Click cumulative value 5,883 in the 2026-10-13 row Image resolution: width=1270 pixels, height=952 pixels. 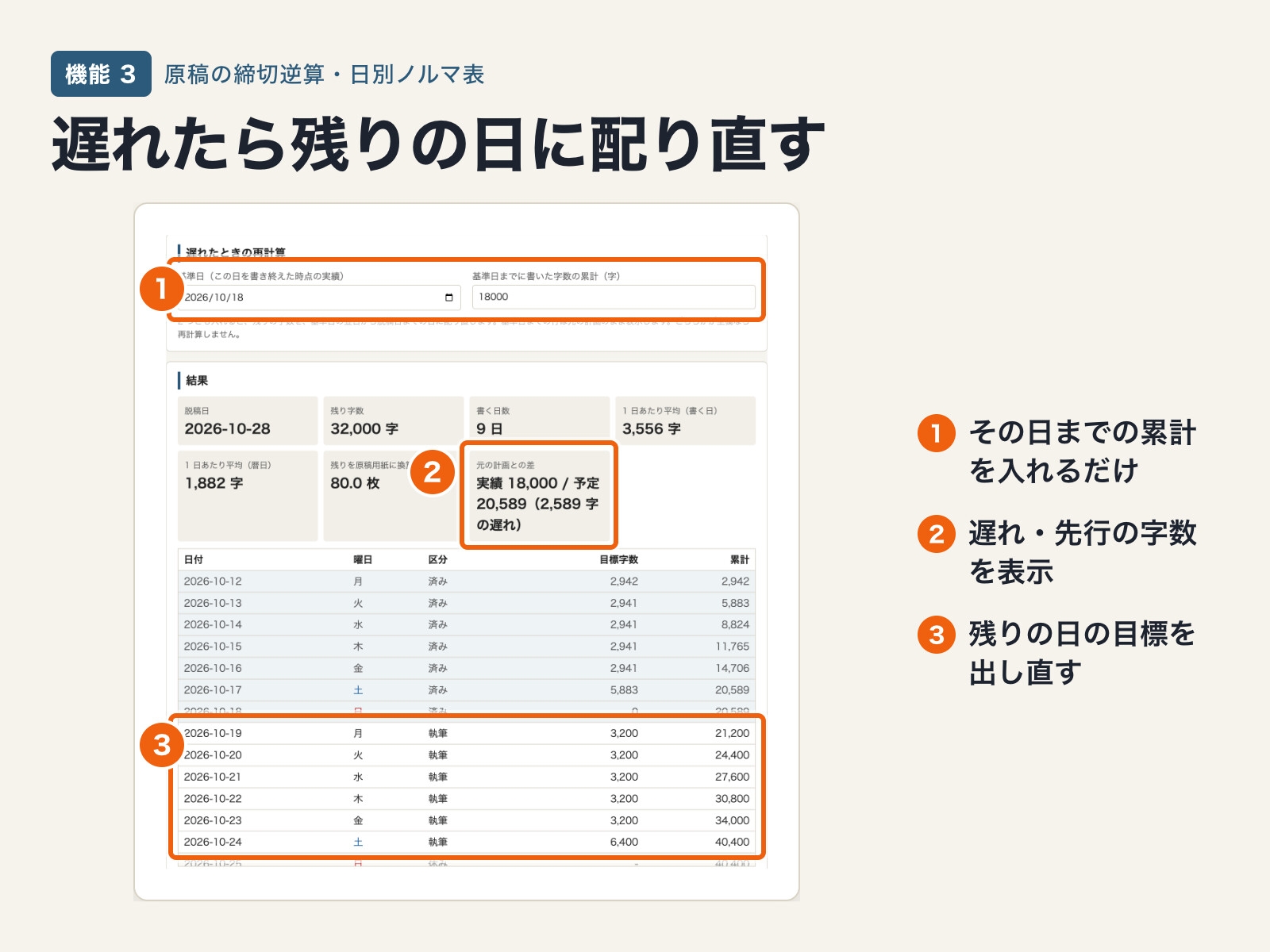[735, 603]
